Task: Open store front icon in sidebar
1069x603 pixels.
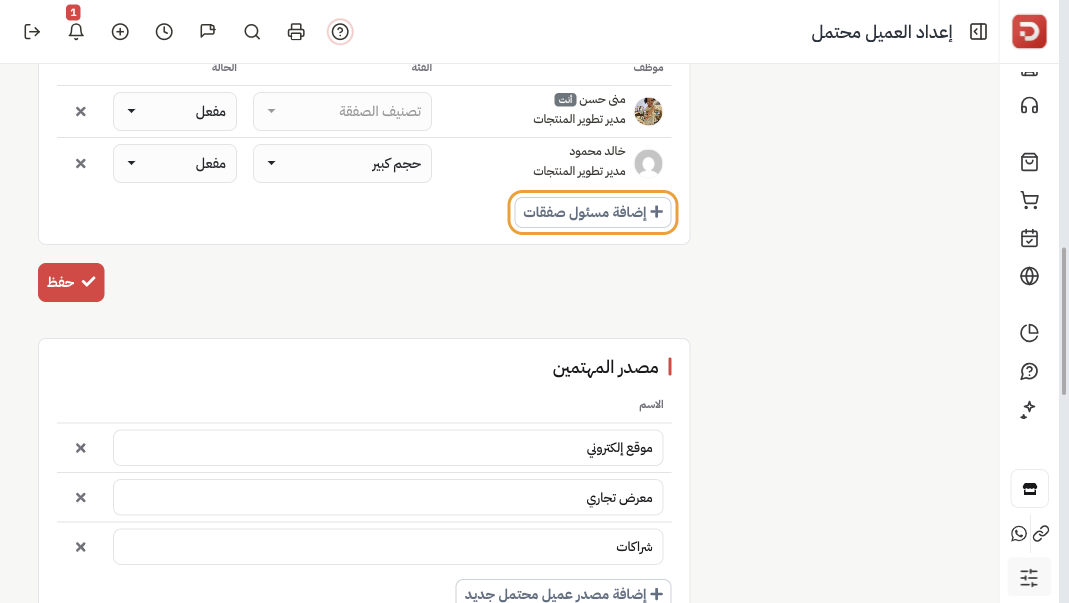Action: (1029, 489)
